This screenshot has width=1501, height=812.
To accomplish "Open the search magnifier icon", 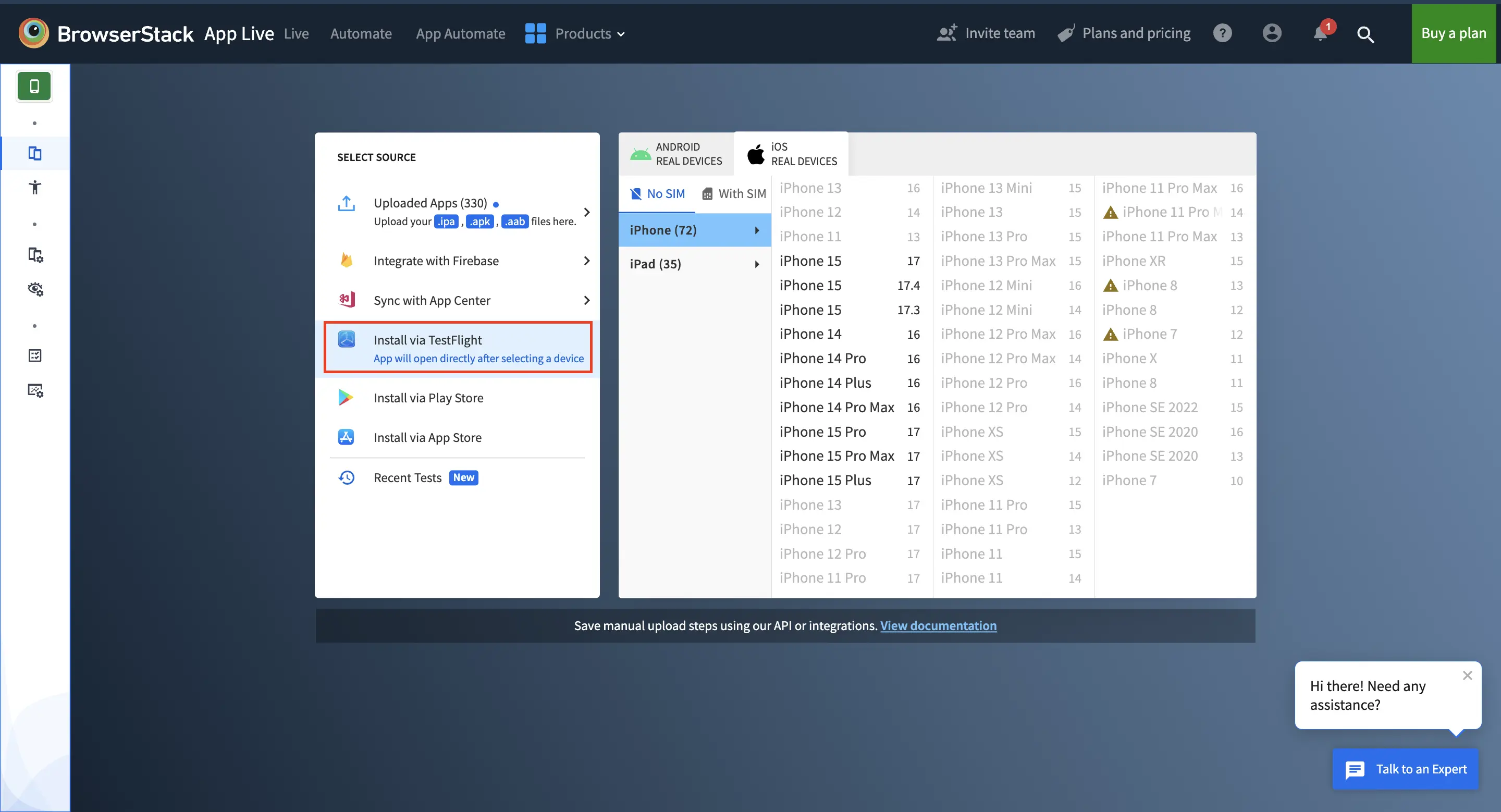I will pos(1365,34).
